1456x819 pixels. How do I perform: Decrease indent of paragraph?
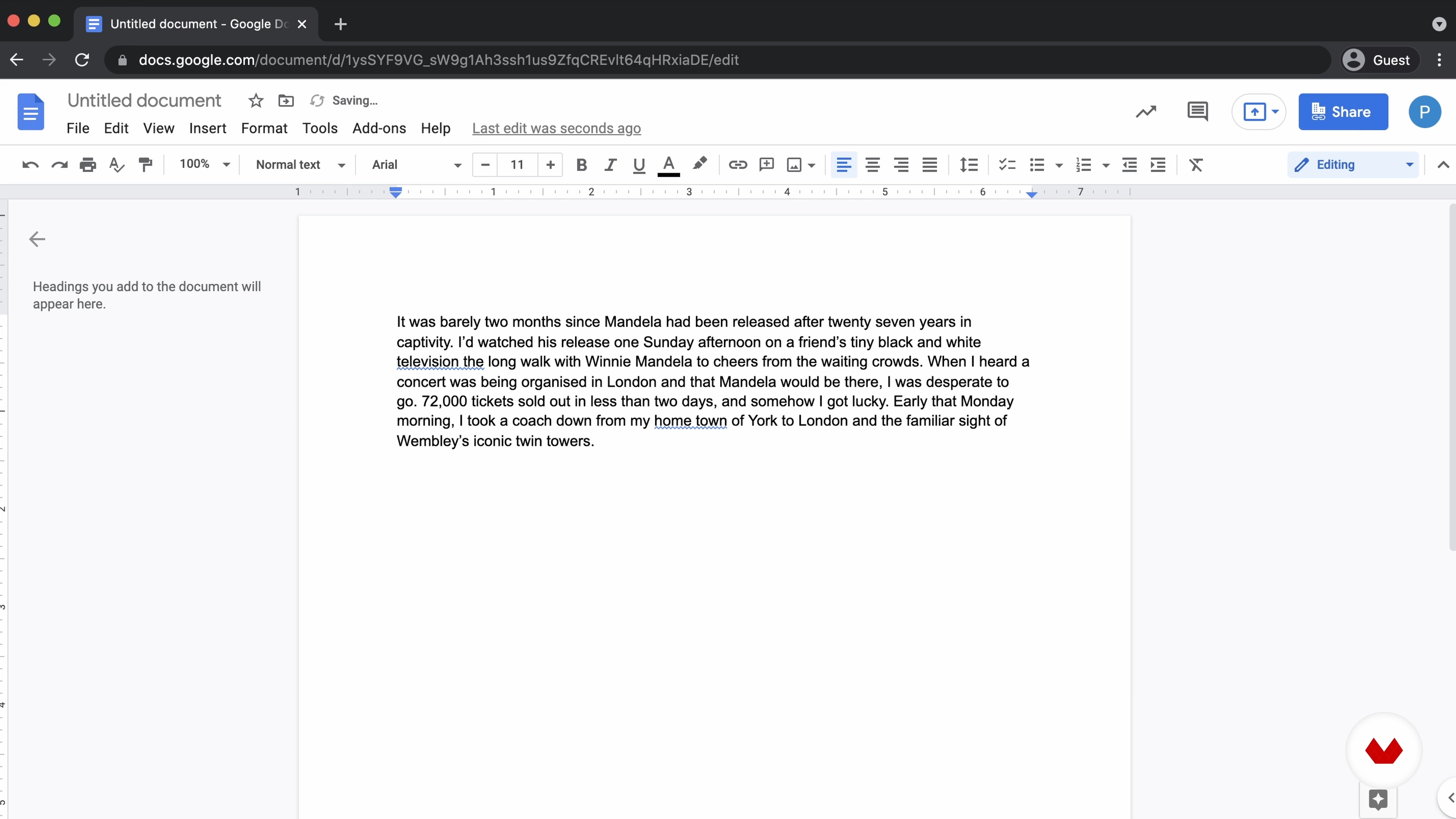pos(1129,165)
